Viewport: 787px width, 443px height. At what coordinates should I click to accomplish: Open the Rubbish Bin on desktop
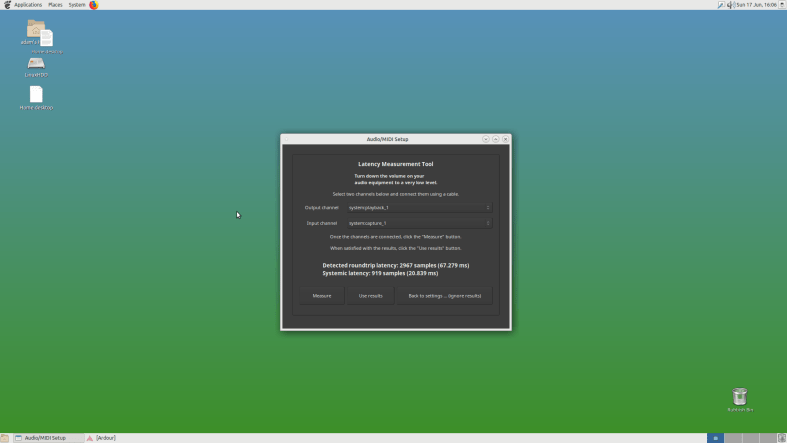coord(740,397)
